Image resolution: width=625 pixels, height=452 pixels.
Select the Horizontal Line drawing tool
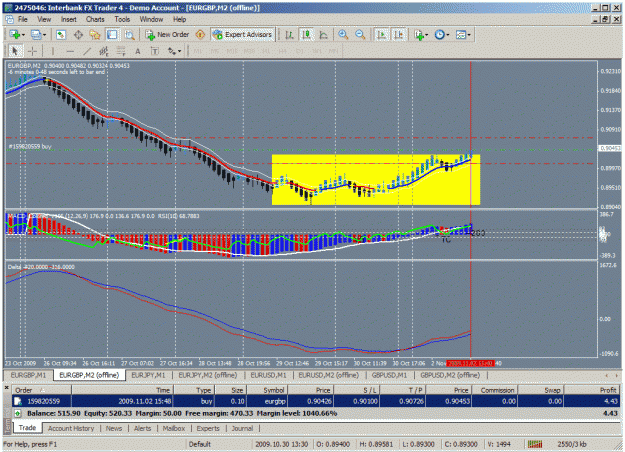(x=70, y=51)
